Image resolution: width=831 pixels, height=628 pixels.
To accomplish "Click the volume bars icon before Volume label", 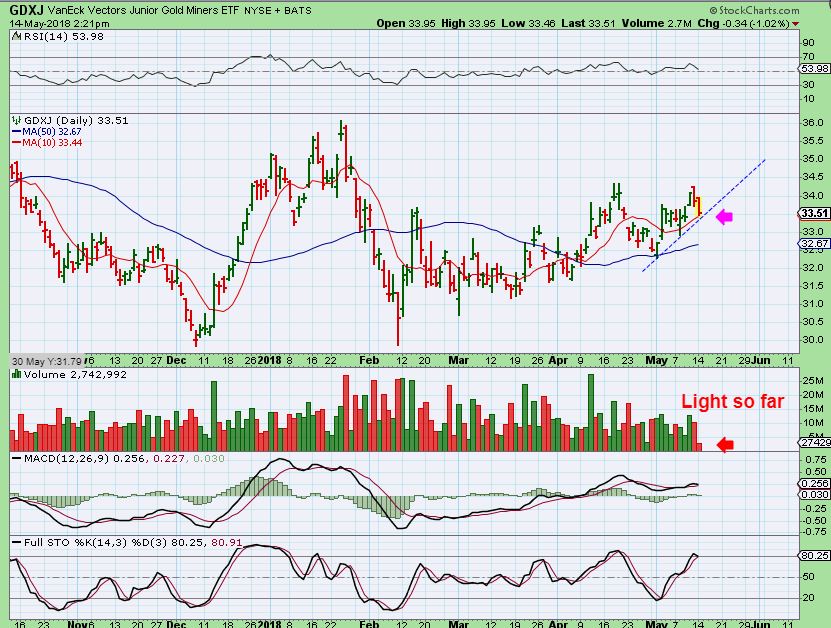I will coord(16,375).
